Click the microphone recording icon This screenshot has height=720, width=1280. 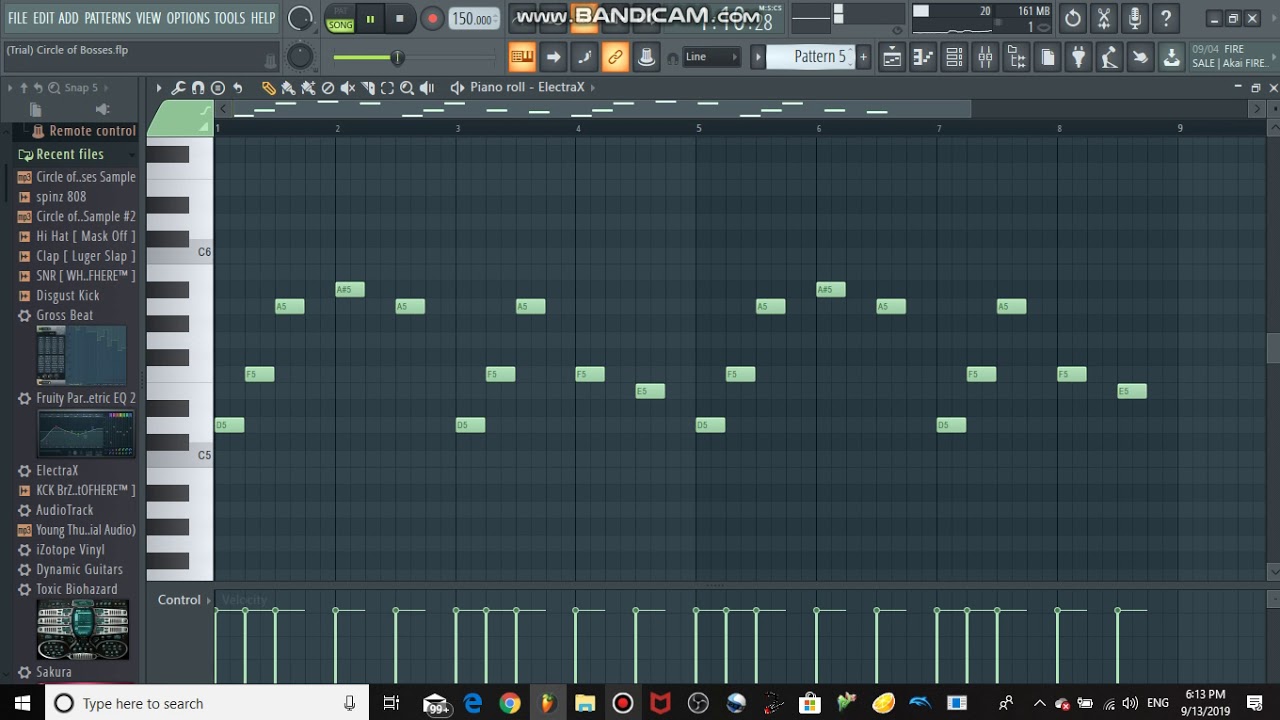(1134, 18)
